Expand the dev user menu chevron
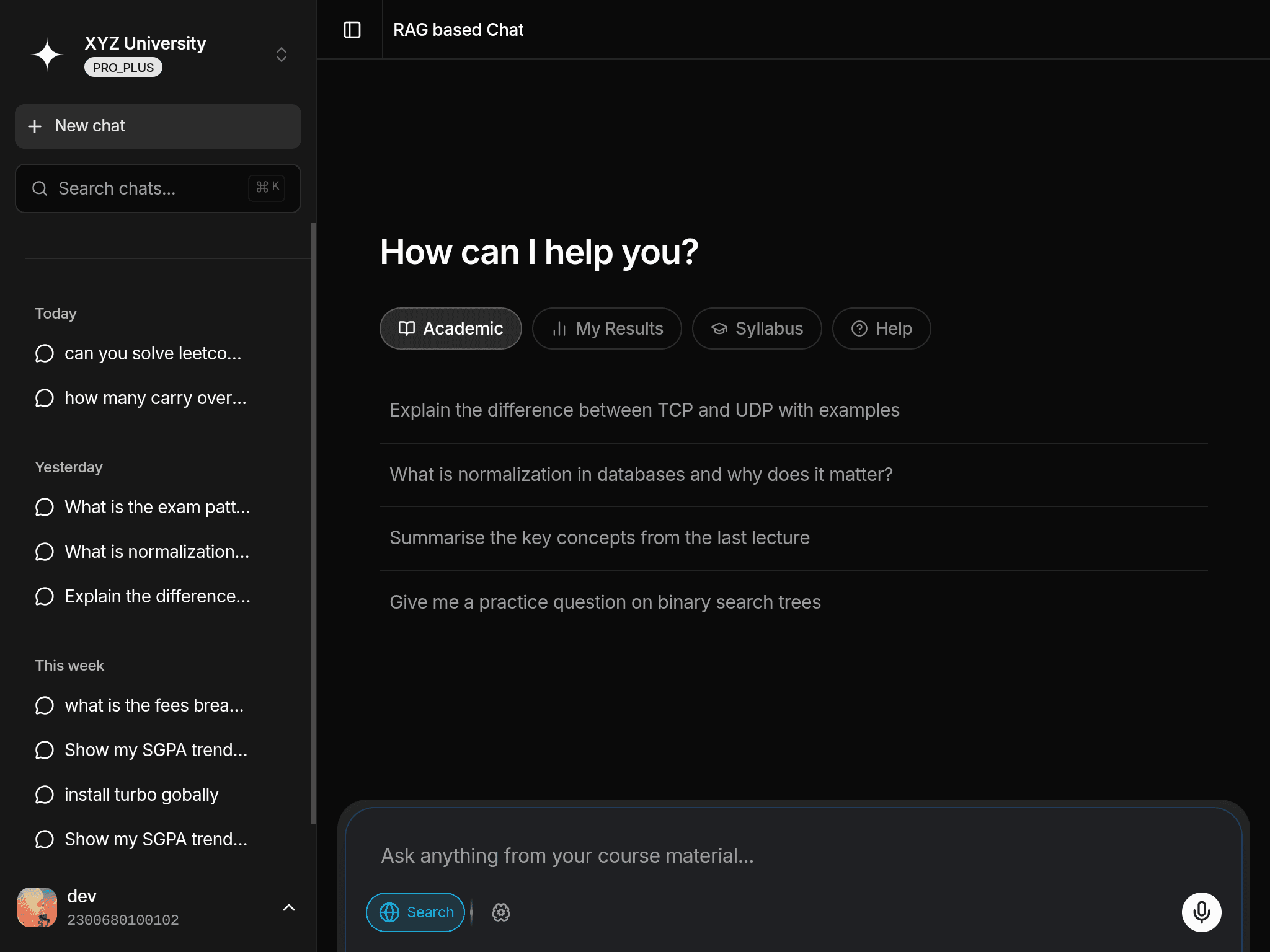 [x=289, y=908]
